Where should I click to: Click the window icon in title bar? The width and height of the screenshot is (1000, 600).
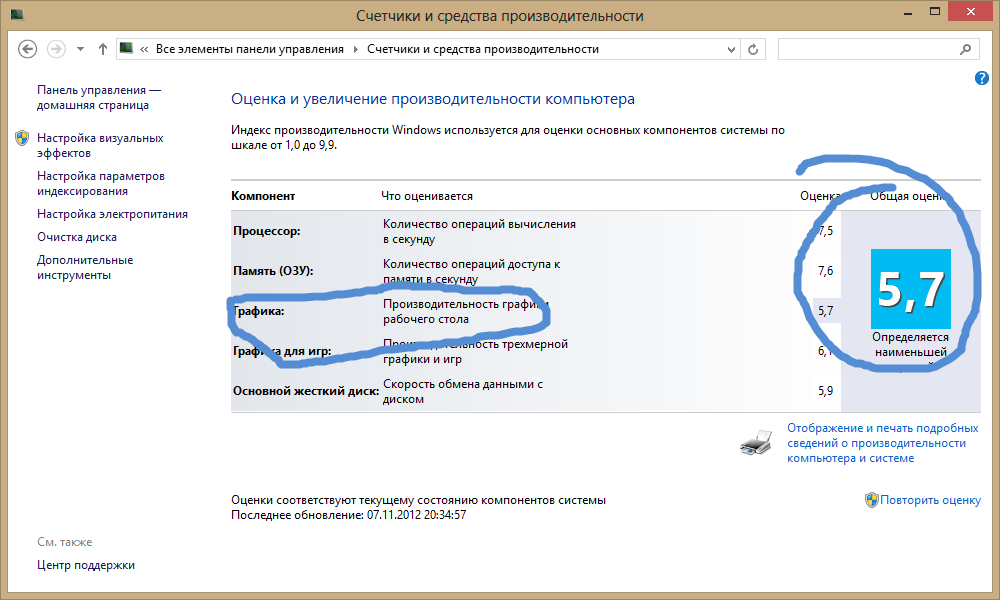tap(17, 14)
